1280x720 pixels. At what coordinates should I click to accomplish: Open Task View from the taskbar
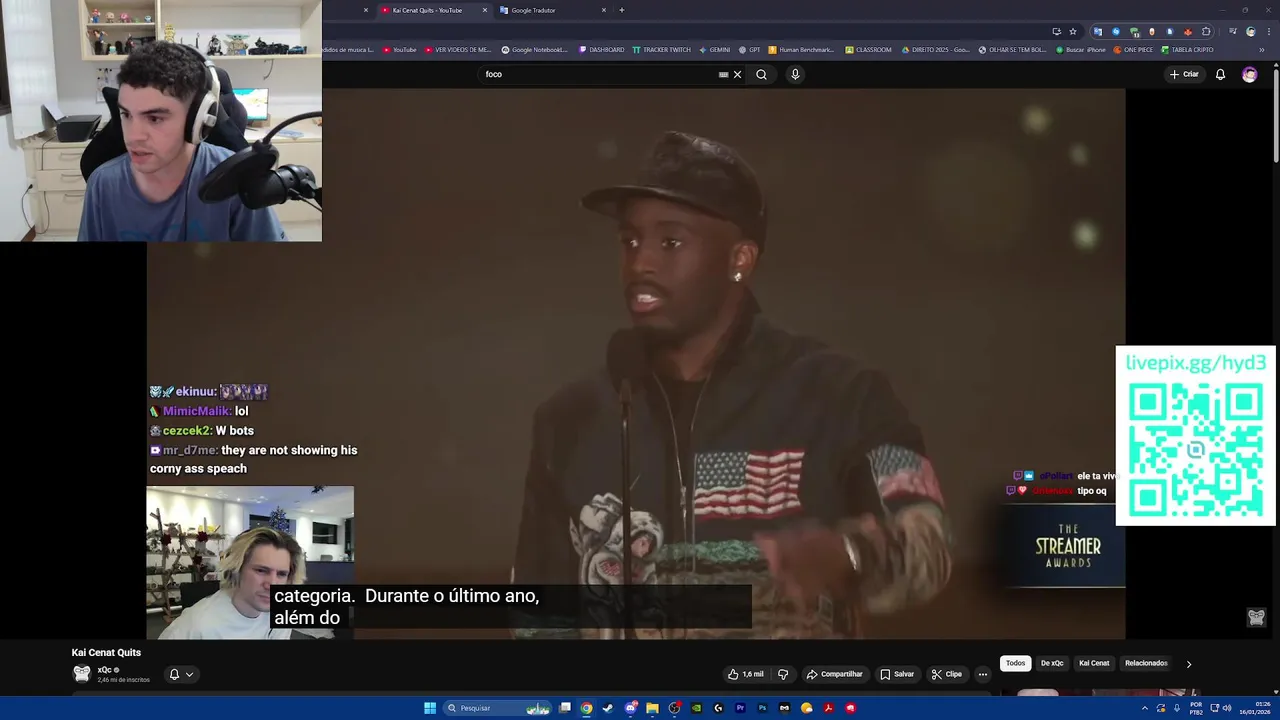pos(564,708)
